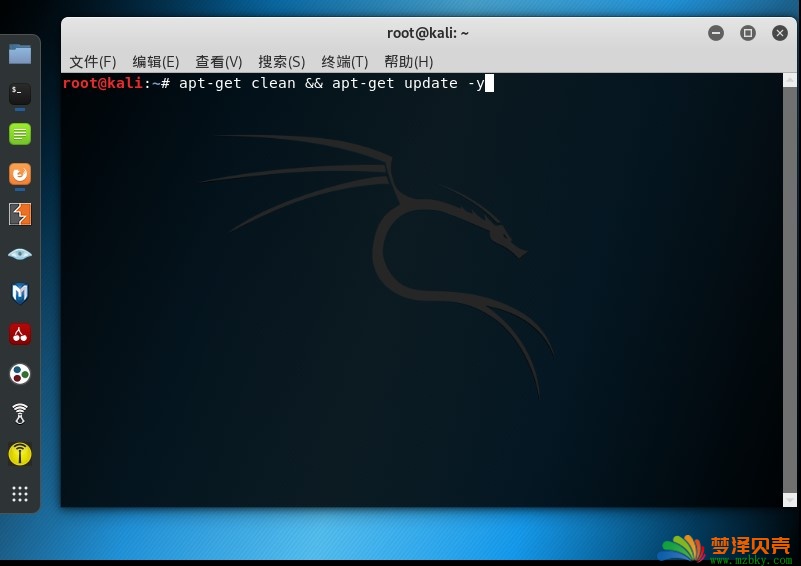Viewport: 801px width, 566px height.
Task: Launch the wireless antenna tool in dock
Action: [x=20, y=414]
